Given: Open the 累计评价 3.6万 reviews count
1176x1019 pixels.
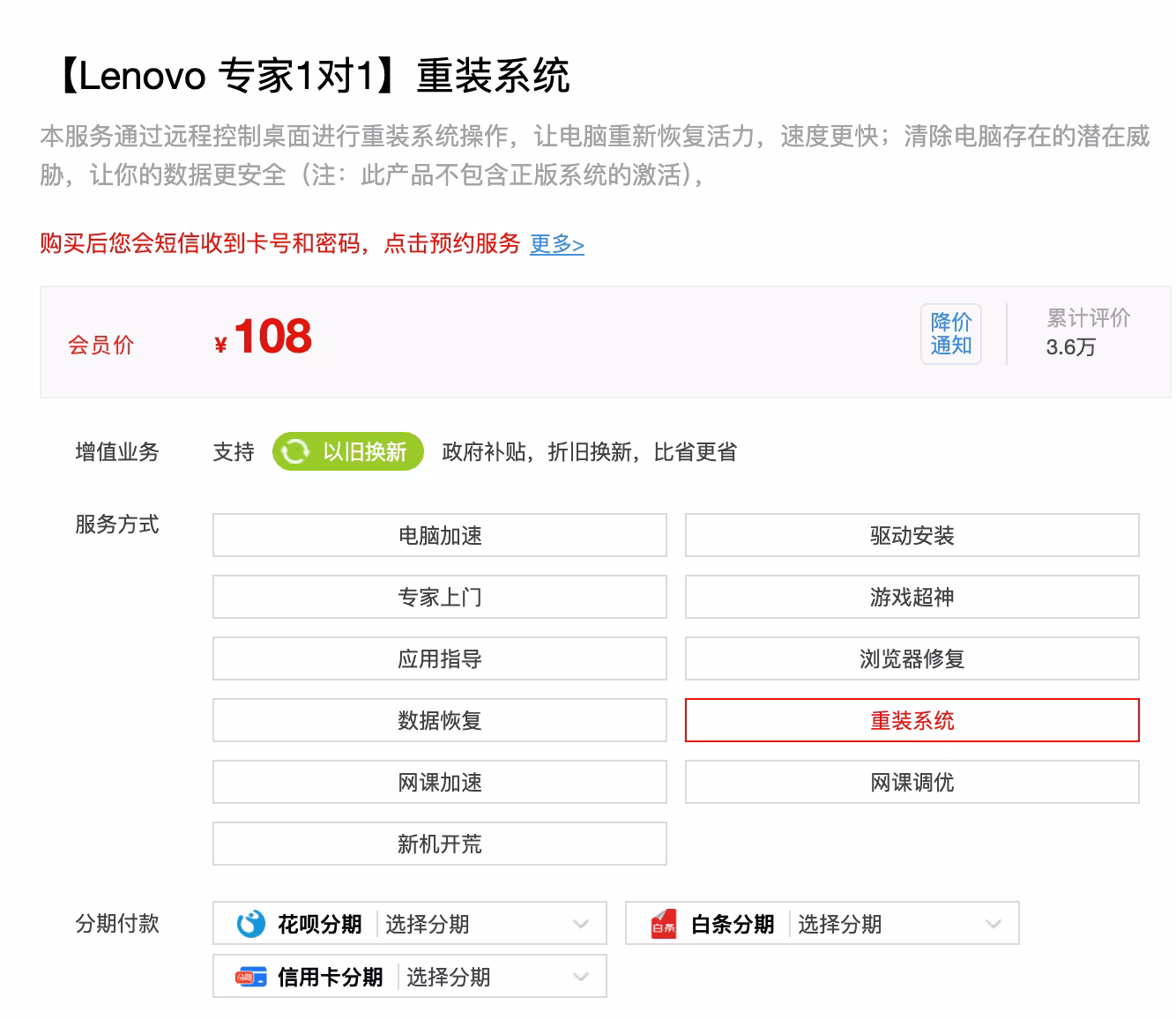Looking at the screenshot, I should click(x=1088, y=332).
